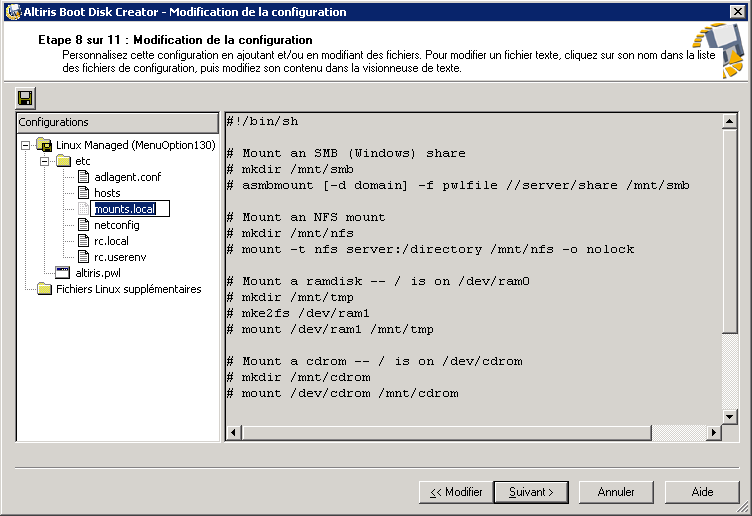Click the adlagent.conf file icon

coord(83,177)
